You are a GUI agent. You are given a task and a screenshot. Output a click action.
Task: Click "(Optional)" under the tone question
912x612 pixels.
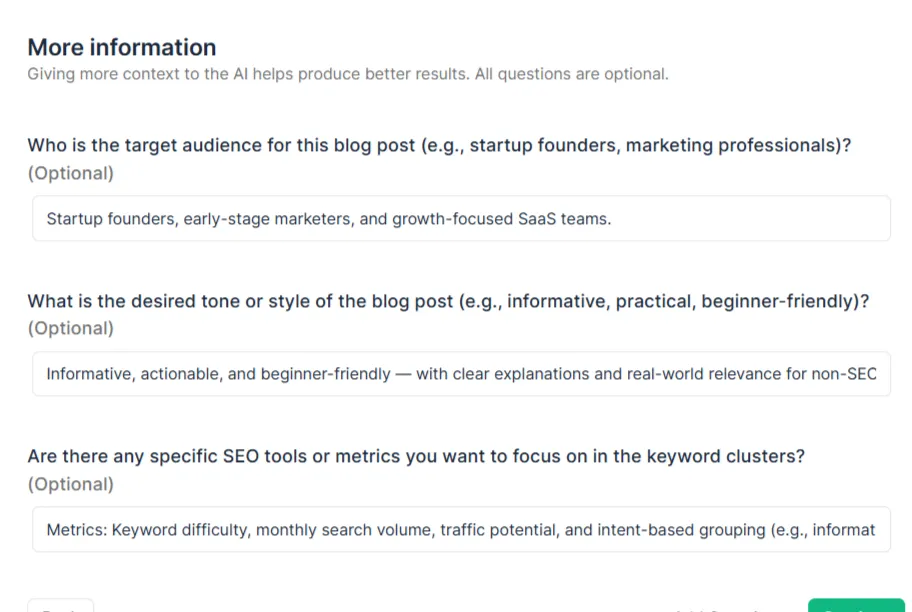pos(70,328)
